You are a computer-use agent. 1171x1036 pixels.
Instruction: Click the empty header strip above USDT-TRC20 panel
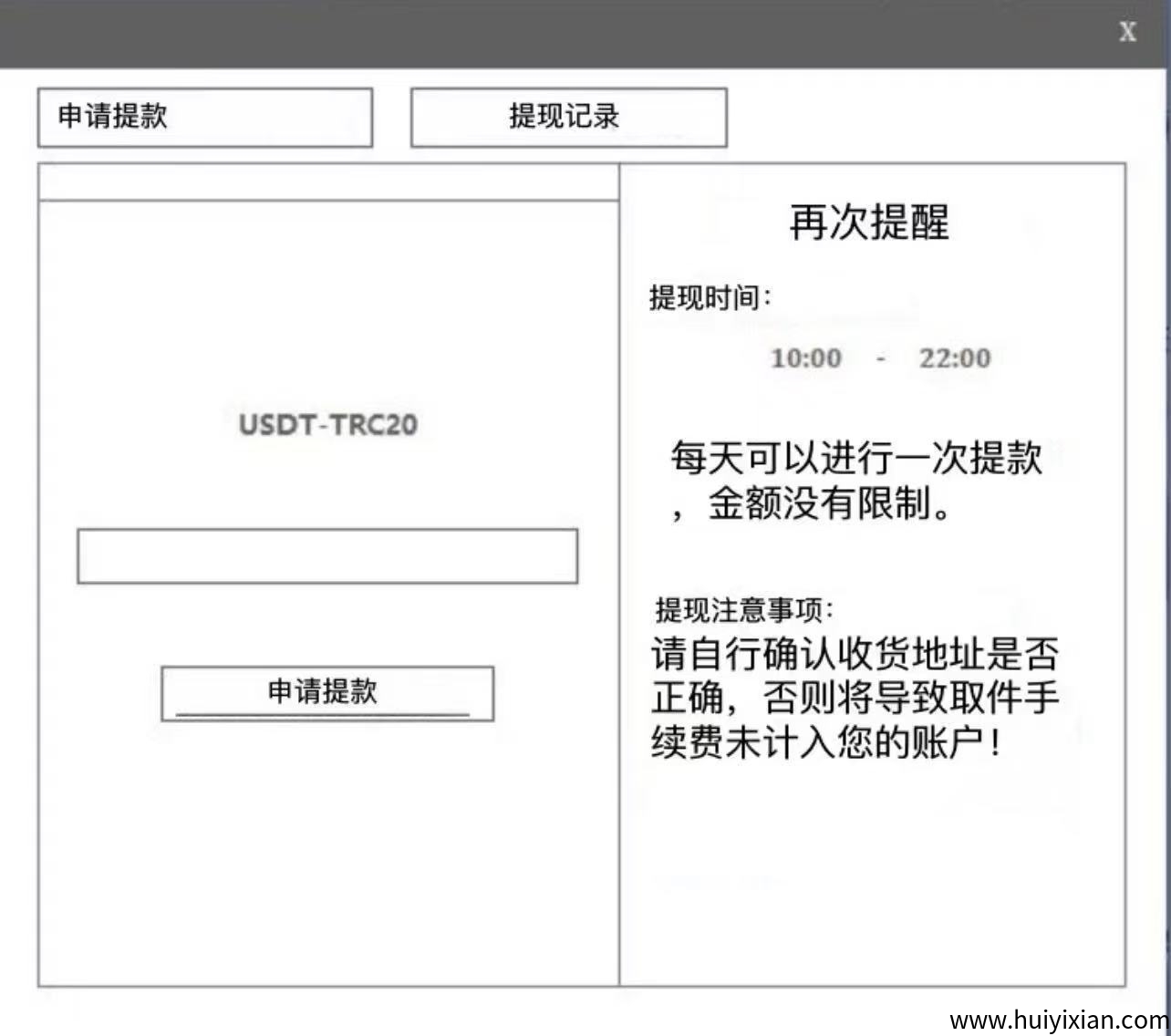[x=328, y=182]
